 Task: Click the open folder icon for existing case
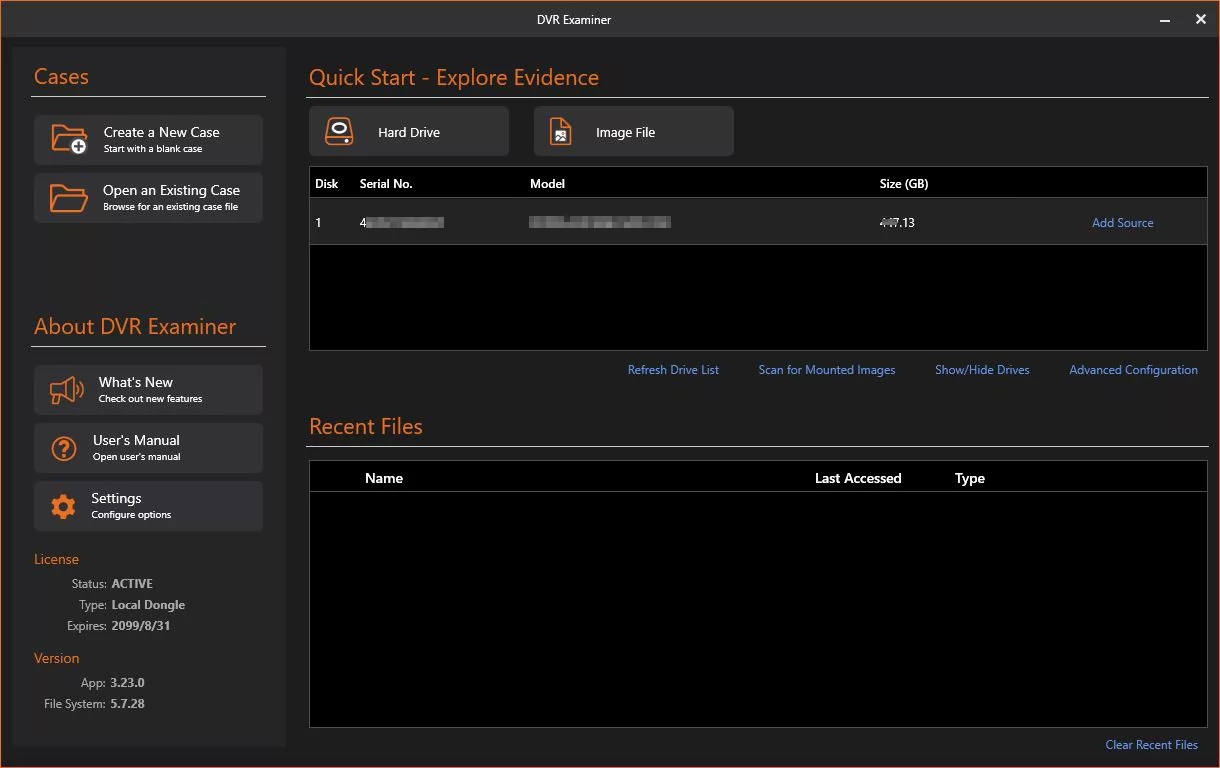[69, 198]
